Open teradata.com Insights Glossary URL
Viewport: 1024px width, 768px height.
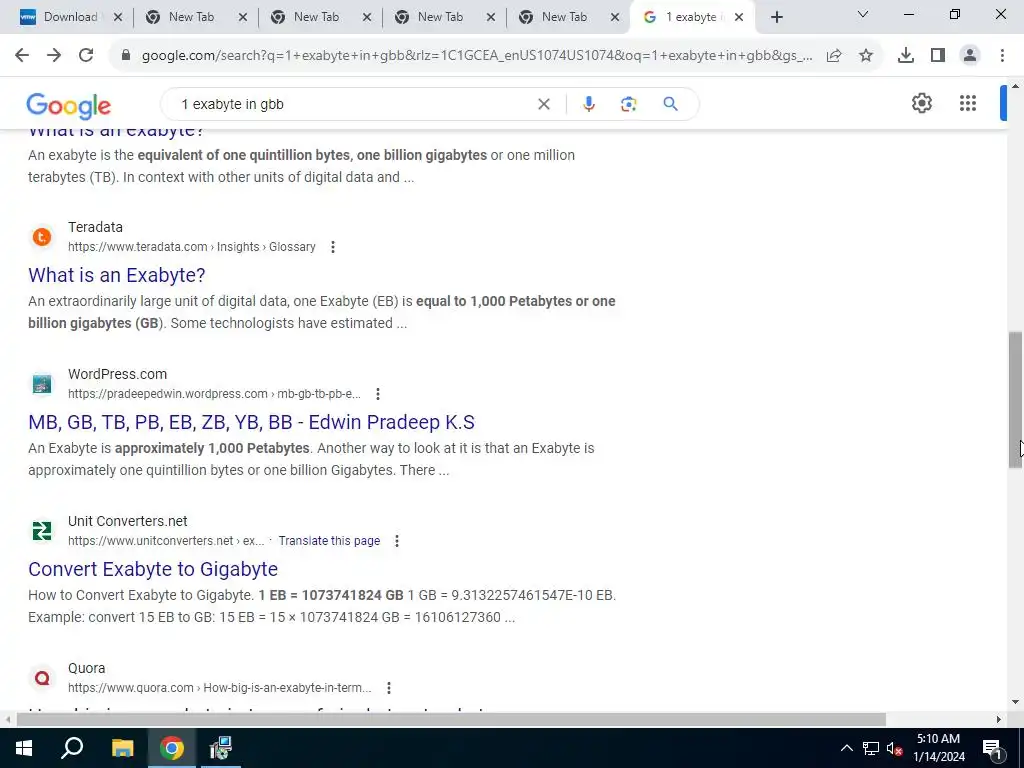(191, 247)
